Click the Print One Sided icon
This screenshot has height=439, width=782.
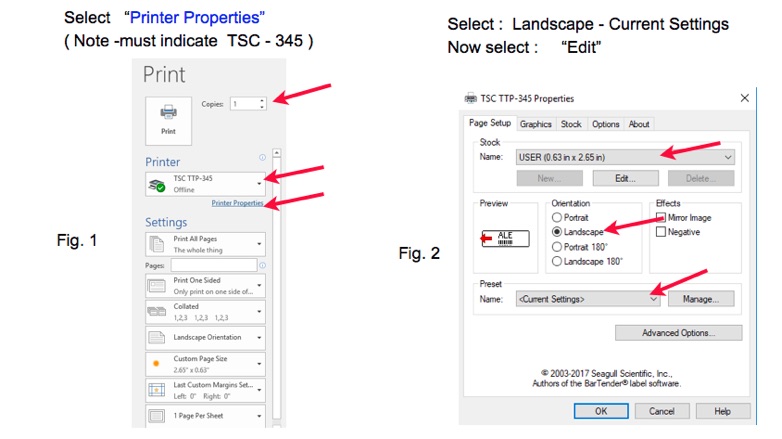point(157,286)
